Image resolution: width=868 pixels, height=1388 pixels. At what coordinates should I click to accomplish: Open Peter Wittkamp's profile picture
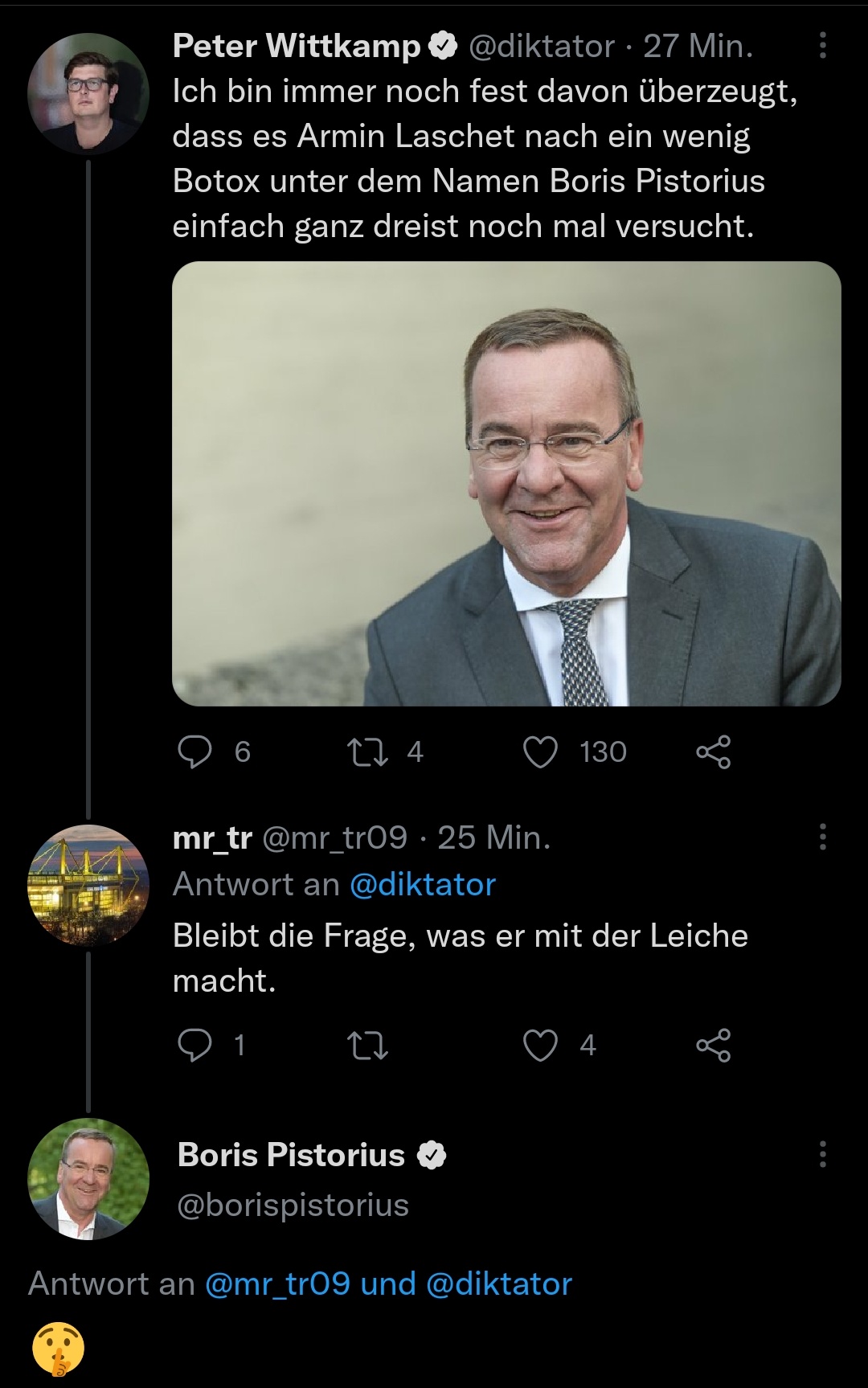[x=88, y=93]
